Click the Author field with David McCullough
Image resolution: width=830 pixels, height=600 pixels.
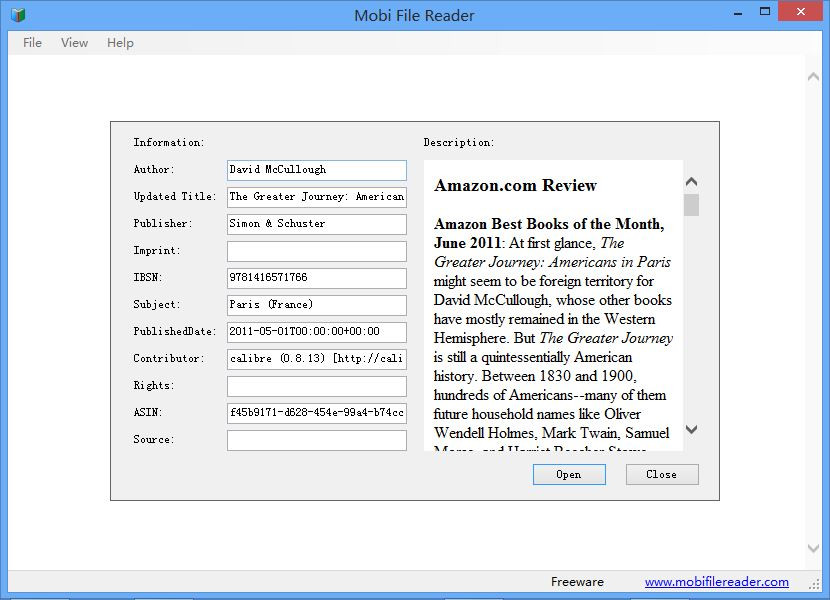(317, 170)
